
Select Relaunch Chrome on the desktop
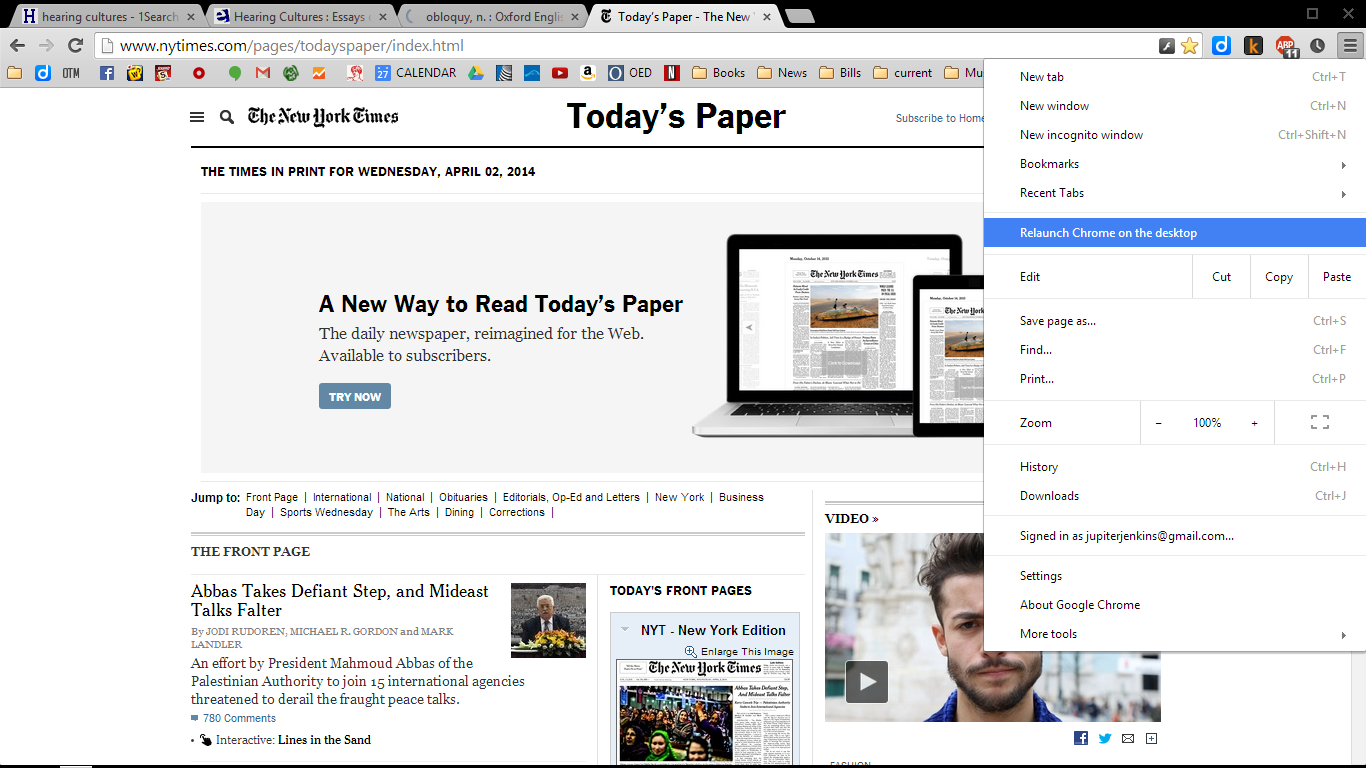1175,233
